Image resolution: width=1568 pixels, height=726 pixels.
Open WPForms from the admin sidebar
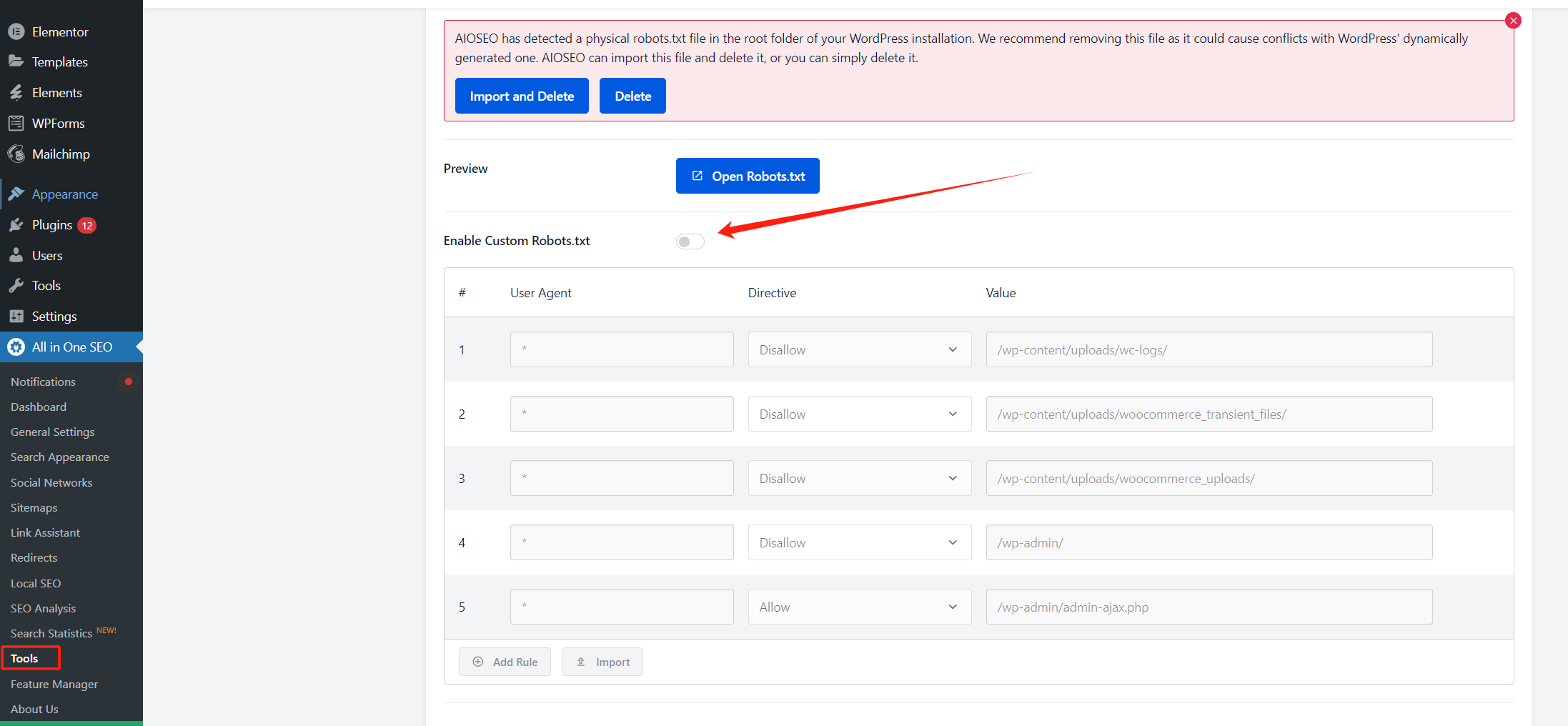[x=16, y=123]
